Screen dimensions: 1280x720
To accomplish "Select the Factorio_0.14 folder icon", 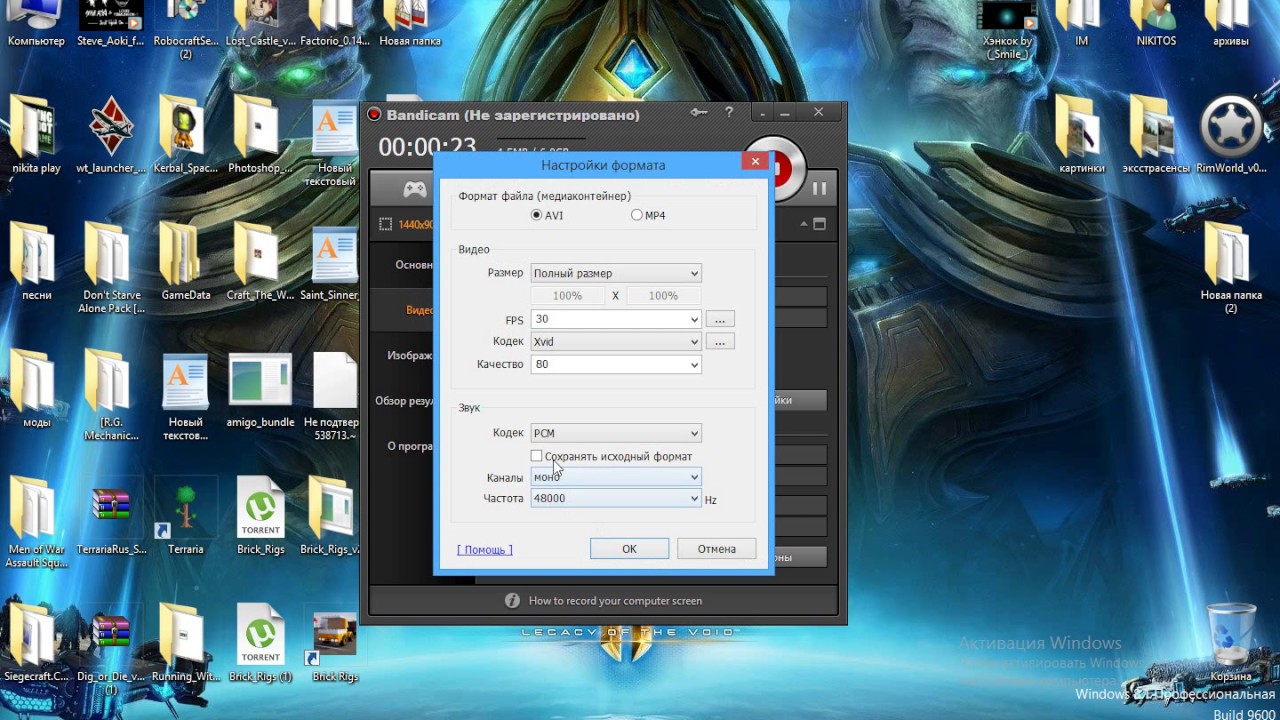I will coord(334,24).
